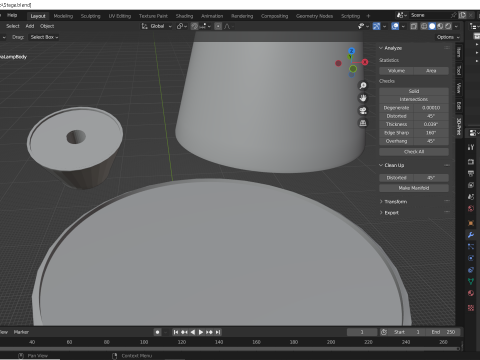Enable solid viewport shading mode
480x360 pixels.
pyautogui.click(x=432, y=26)
